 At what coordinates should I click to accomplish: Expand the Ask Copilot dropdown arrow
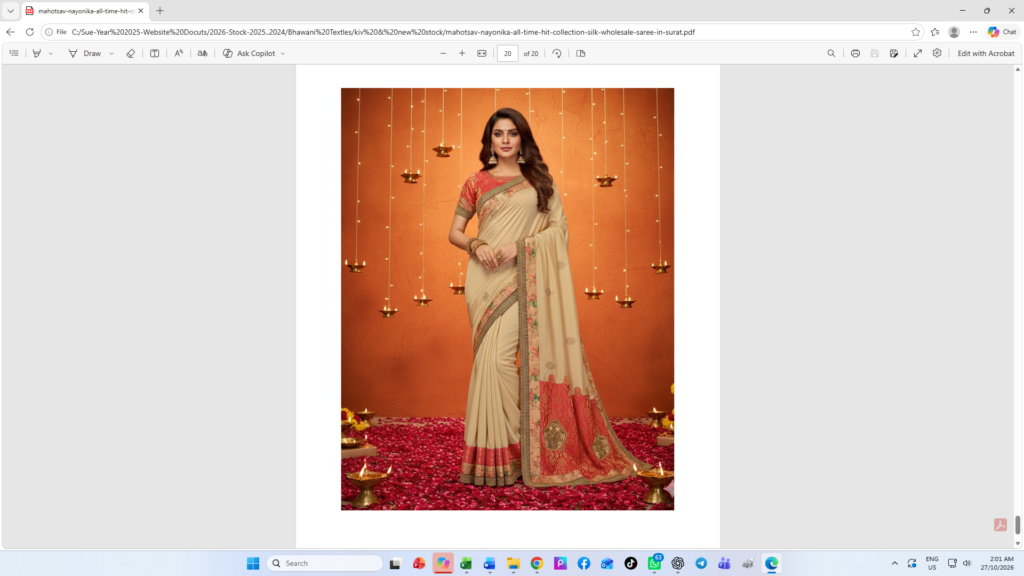point(283,54)
